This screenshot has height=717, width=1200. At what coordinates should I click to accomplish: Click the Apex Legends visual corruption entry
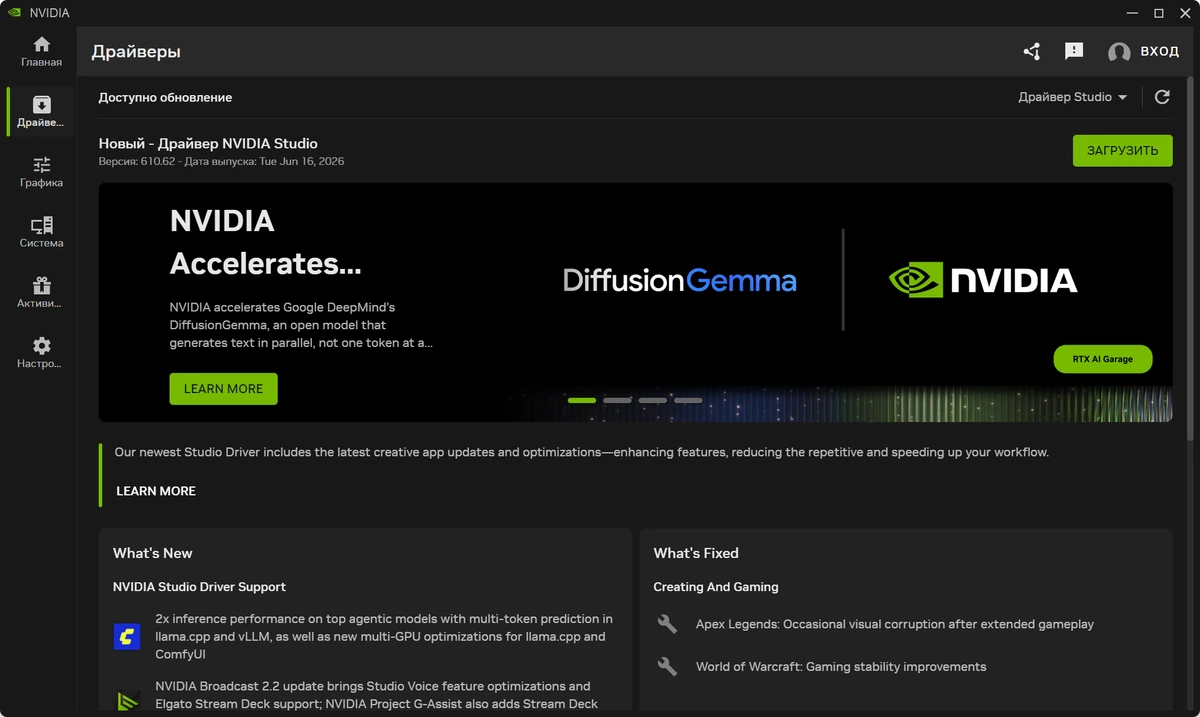[x=895, y=624]
